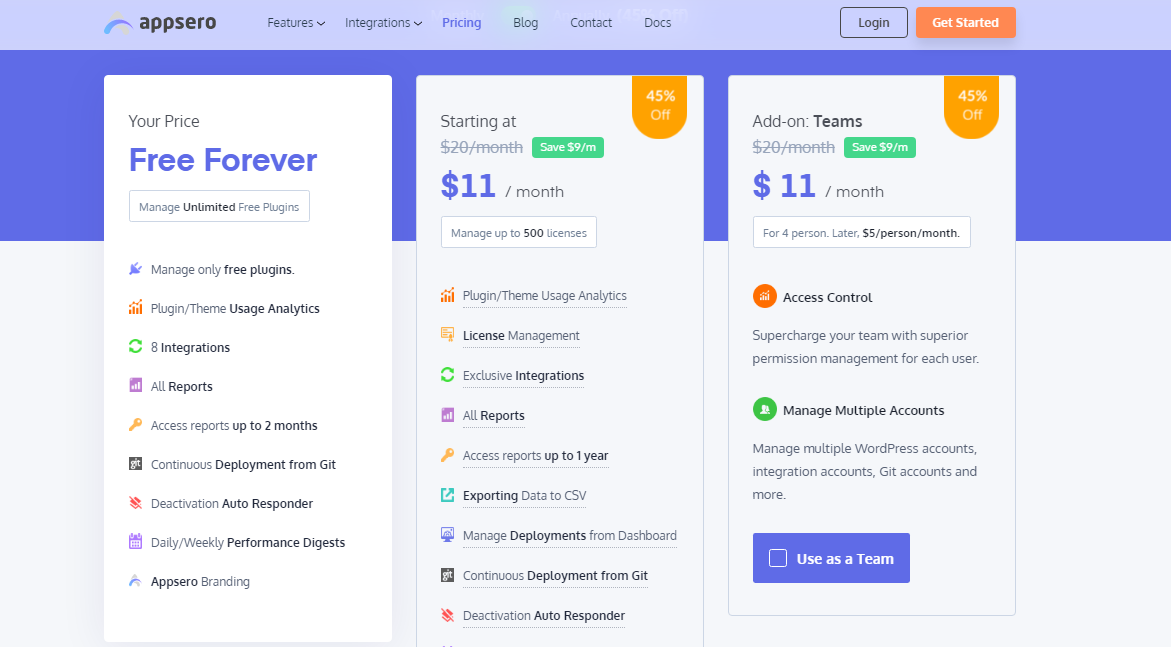Expand the Features dropdown menu
Screen dimensions: 1171x647
pos(296,23)
